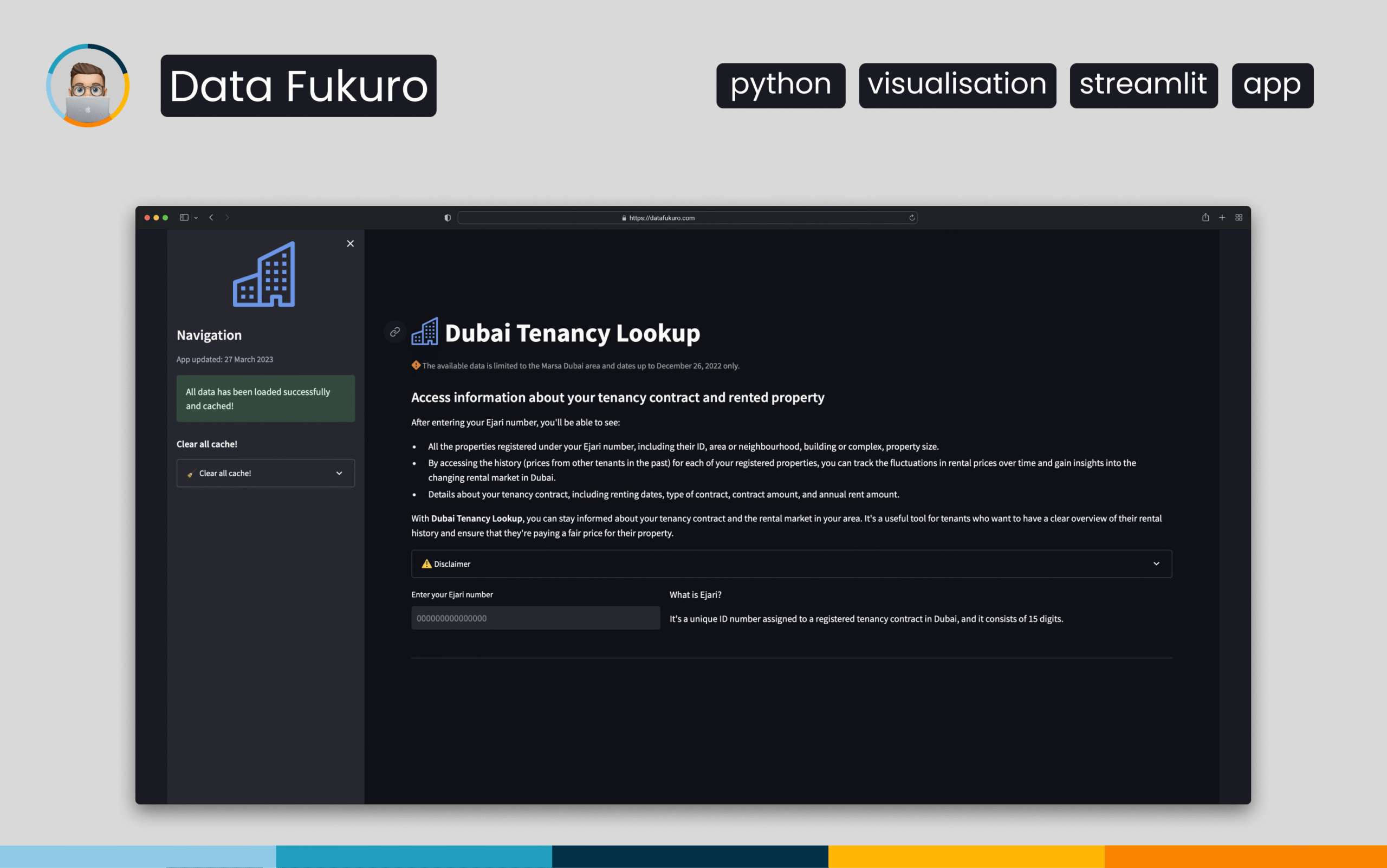
Task: Expand the Disclaimer section
Action: 1156,563
